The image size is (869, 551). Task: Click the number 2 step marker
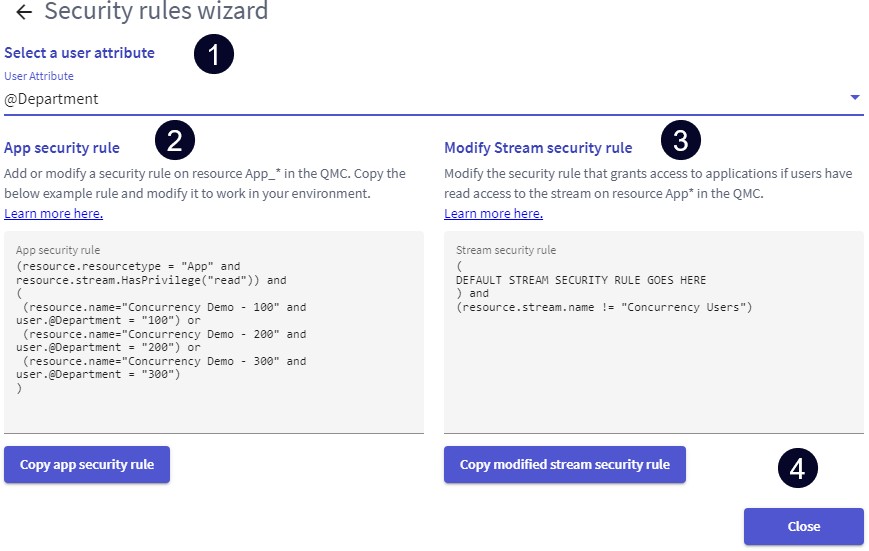[x=175, y=141]
